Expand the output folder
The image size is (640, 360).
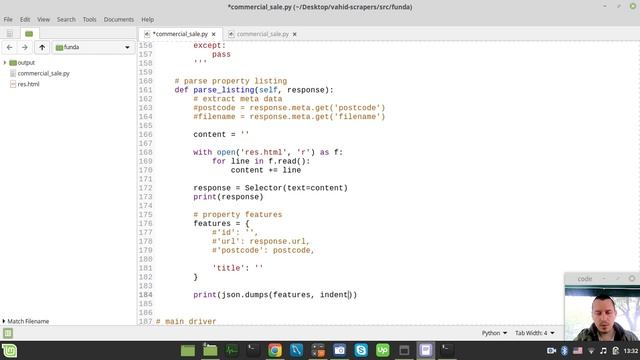(x=4, y=62)
